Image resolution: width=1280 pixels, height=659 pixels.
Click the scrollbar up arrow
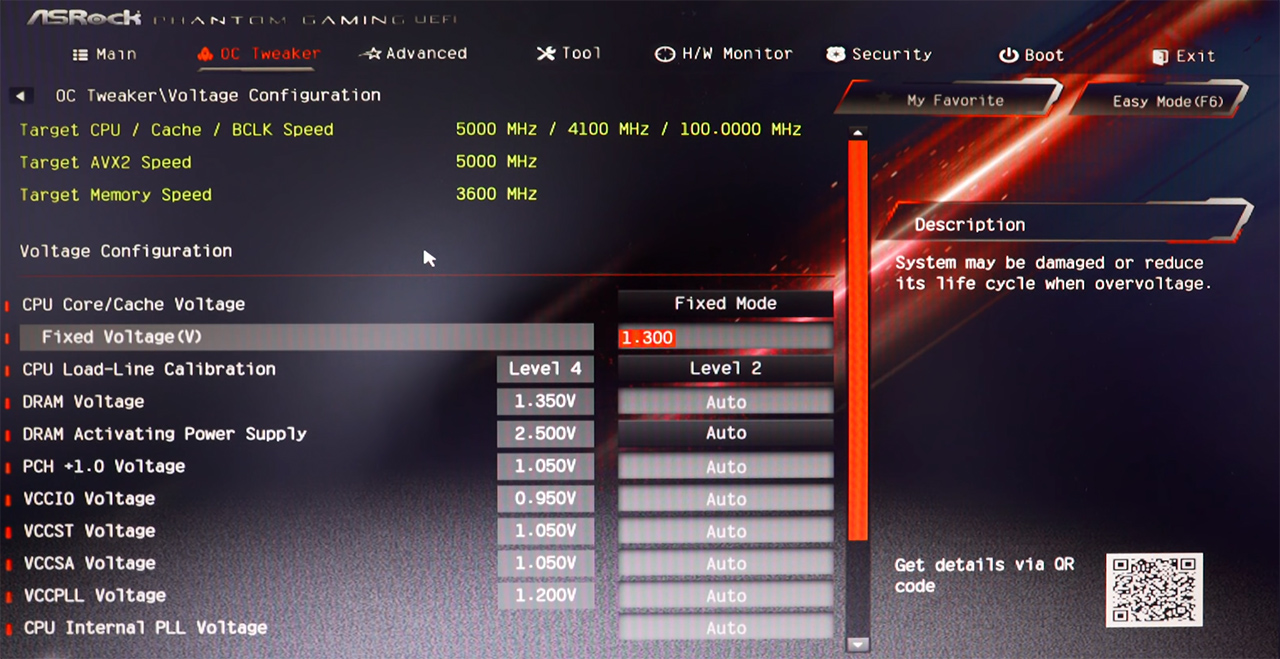[x=857, y=133]
